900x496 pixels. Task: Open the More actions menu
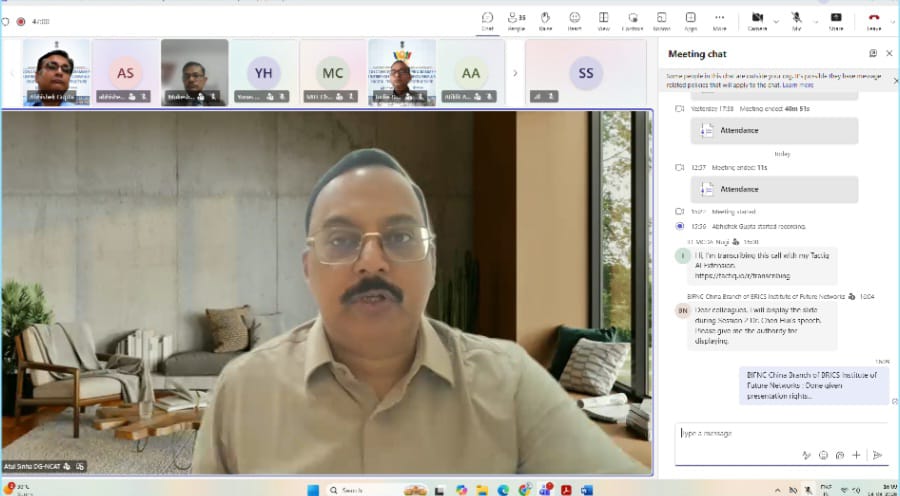(719, 21)
